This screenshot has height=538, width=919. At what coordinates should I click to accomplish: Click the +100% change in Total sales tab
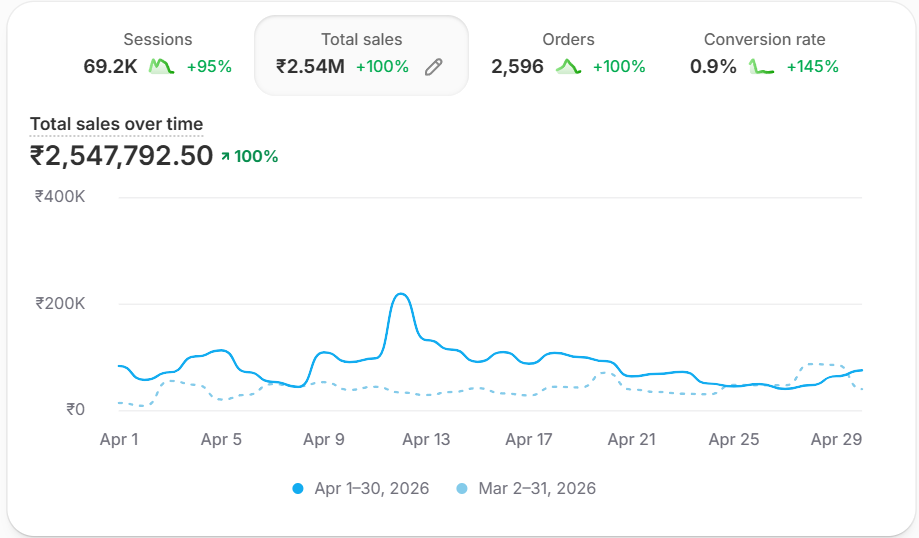click(382, 67)
